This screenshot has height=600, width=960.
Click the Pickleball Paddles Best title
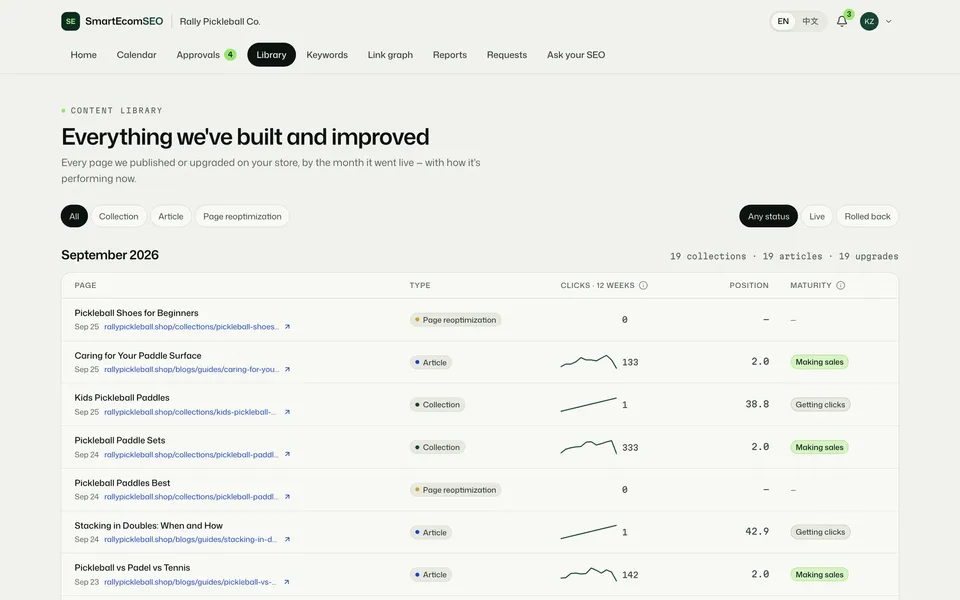(122, 483)
